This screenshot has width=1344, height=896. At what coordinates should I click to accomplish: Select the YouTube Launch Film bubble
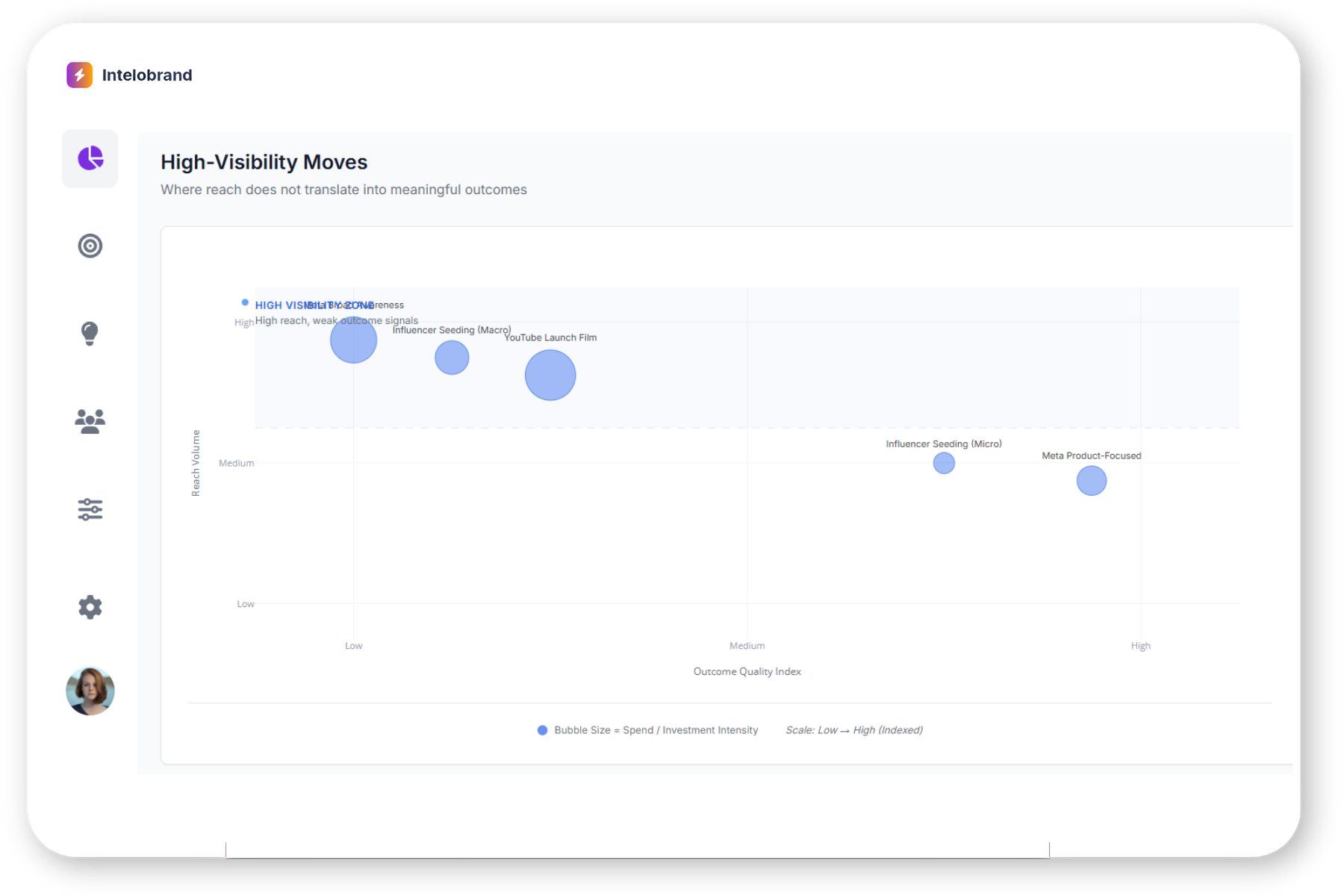(x=550, y=376)
